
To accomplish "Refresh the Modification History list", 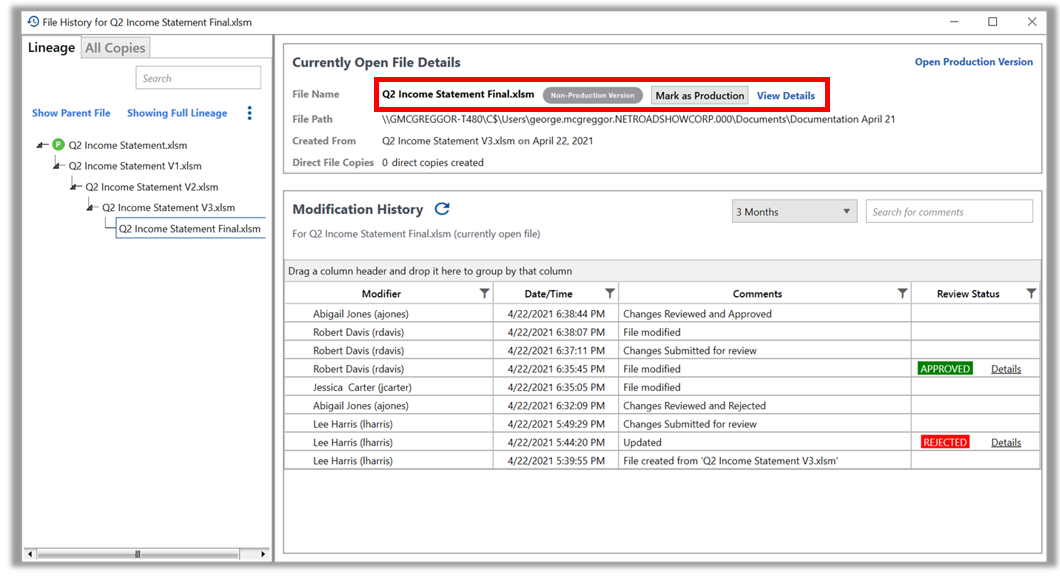I will 442,209.
